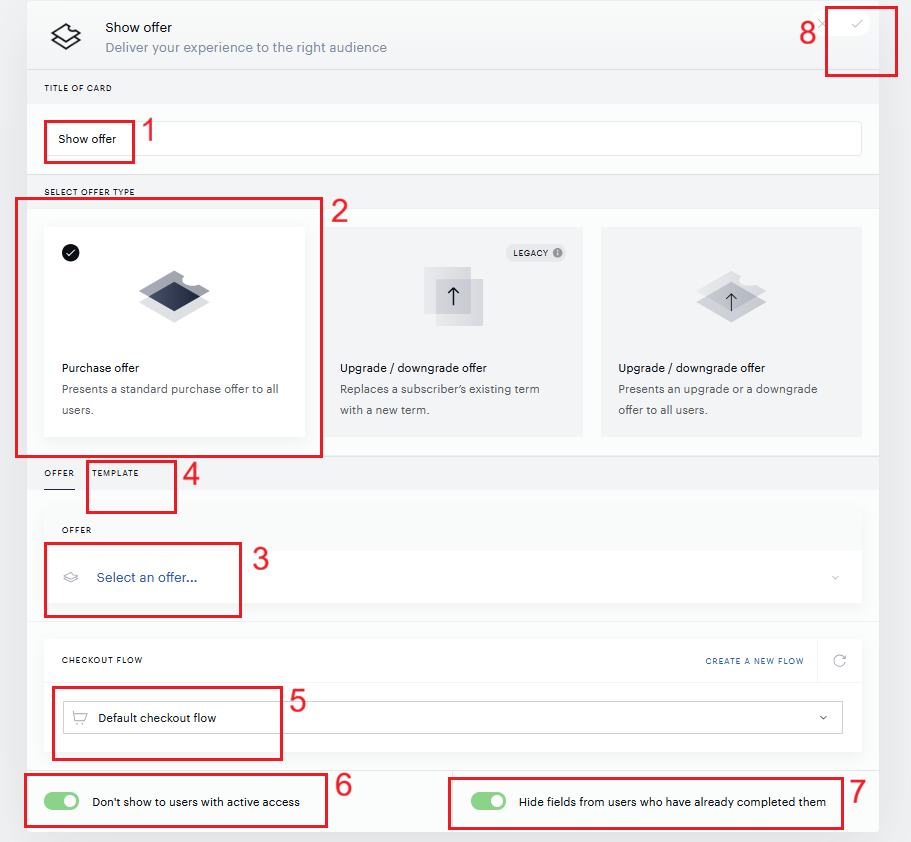Select the Purchase offer radio checkmark
The height and width of the screenshot is (842, 911).
71,253
